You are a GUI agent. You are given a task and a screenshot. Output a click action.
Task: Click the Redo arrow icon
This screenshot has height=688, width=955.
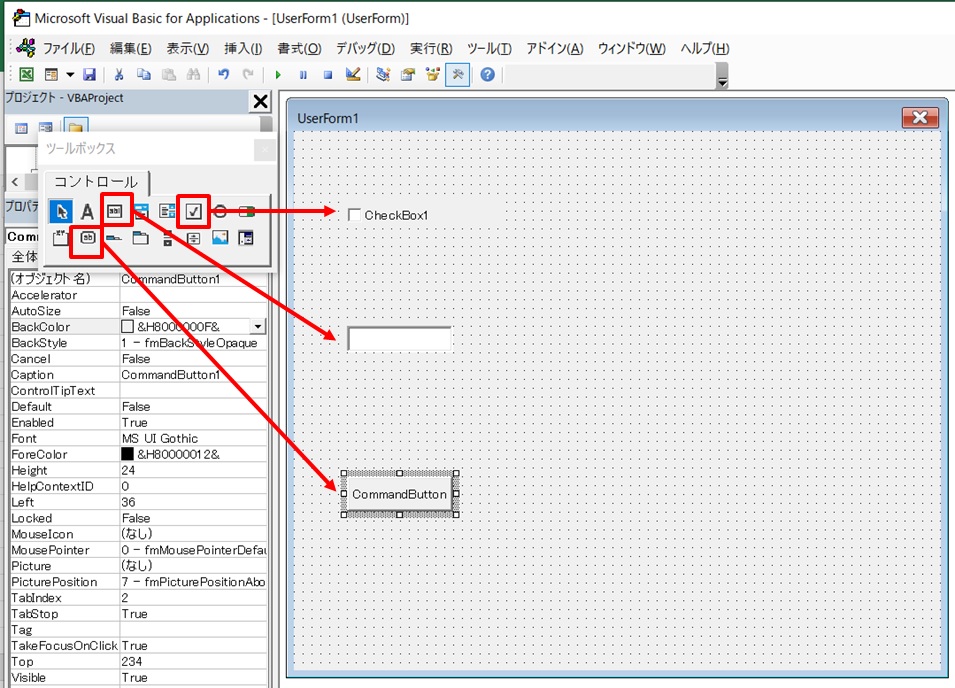tap(248, 74)
